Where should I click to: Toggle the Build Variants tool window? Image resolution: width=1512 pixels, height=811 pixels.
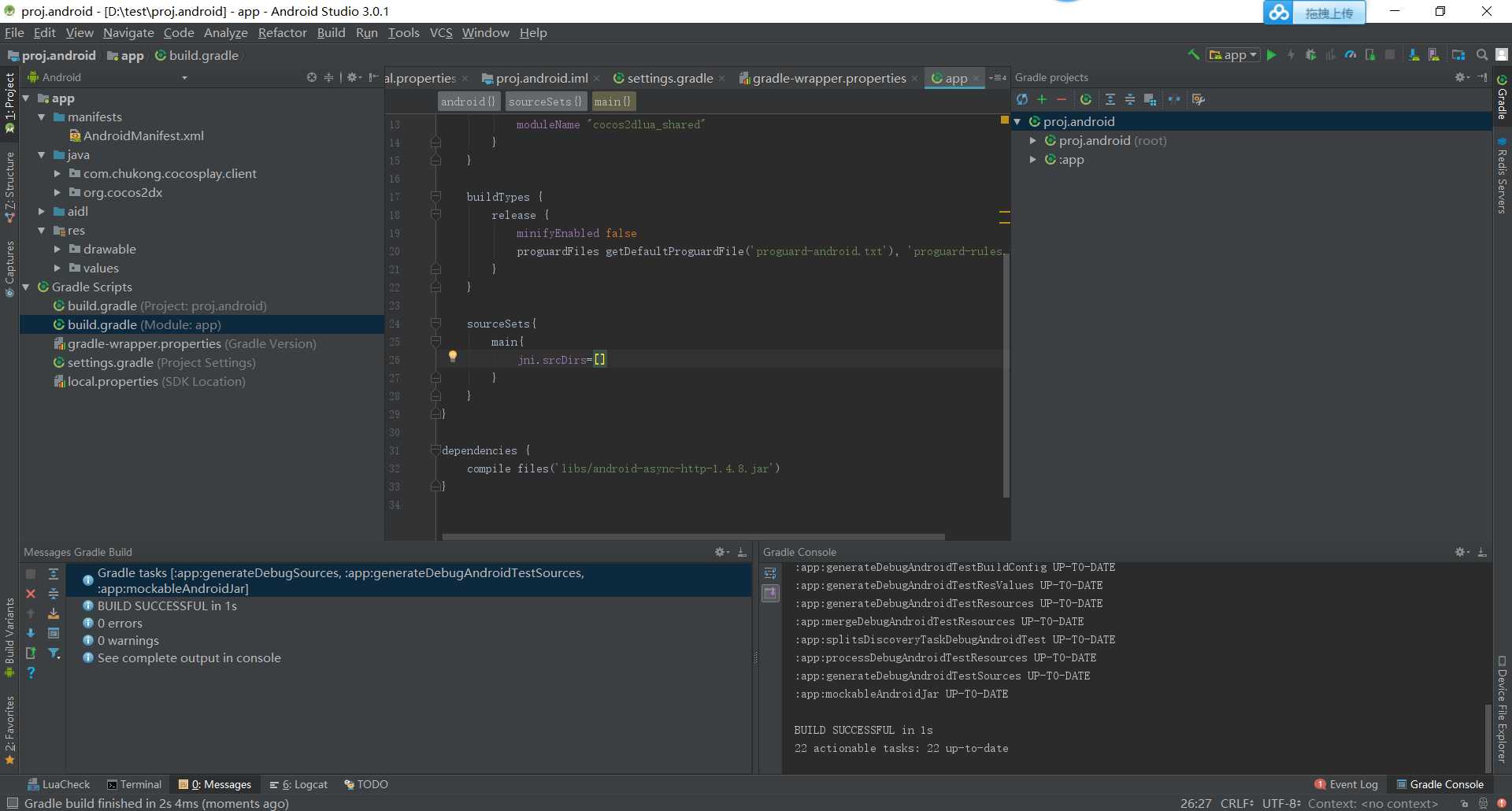pos(9,637)
